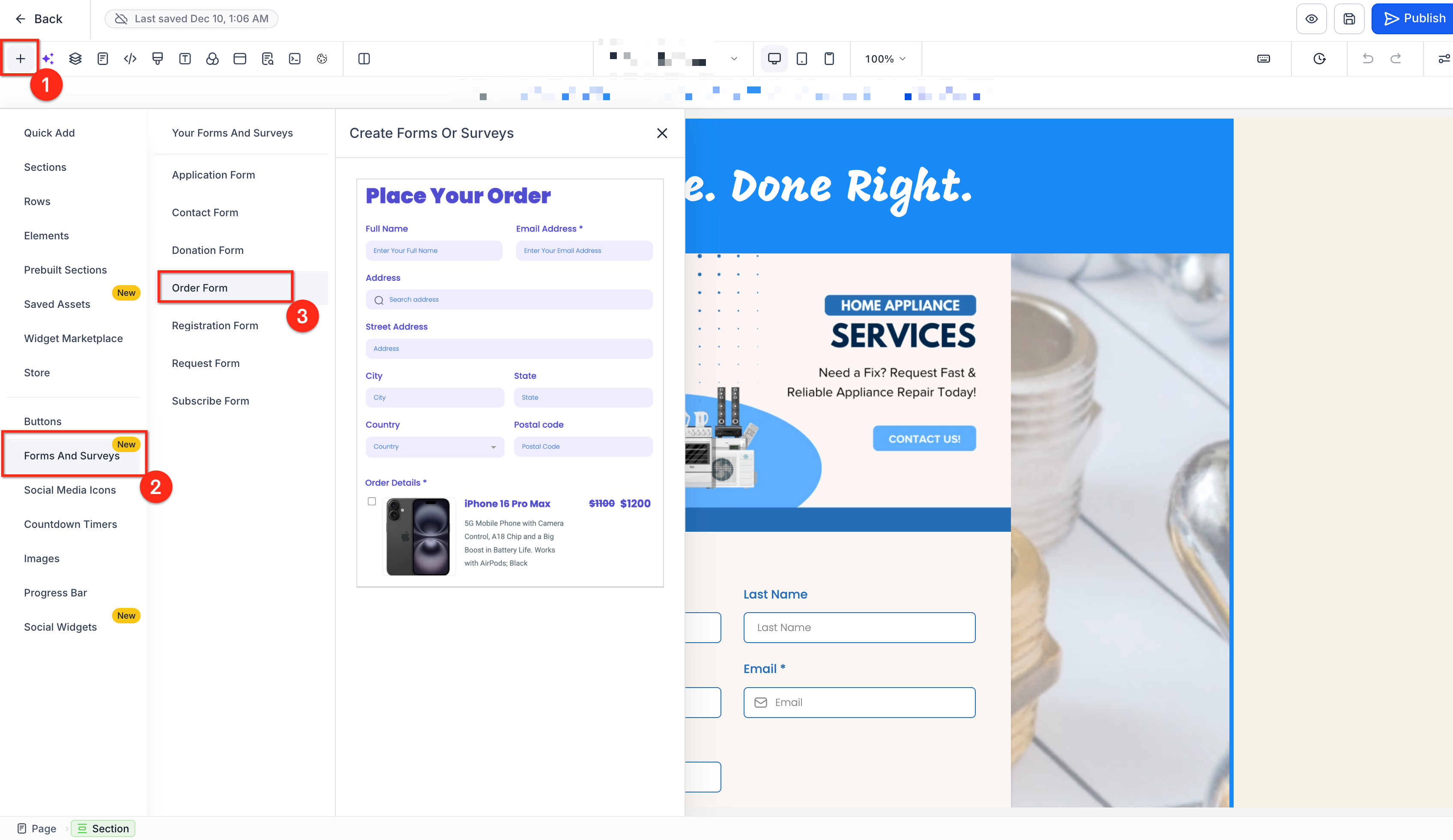Expand the Country dropdown in the form preview
The image size is (1453, 840).
click(435, 447)
